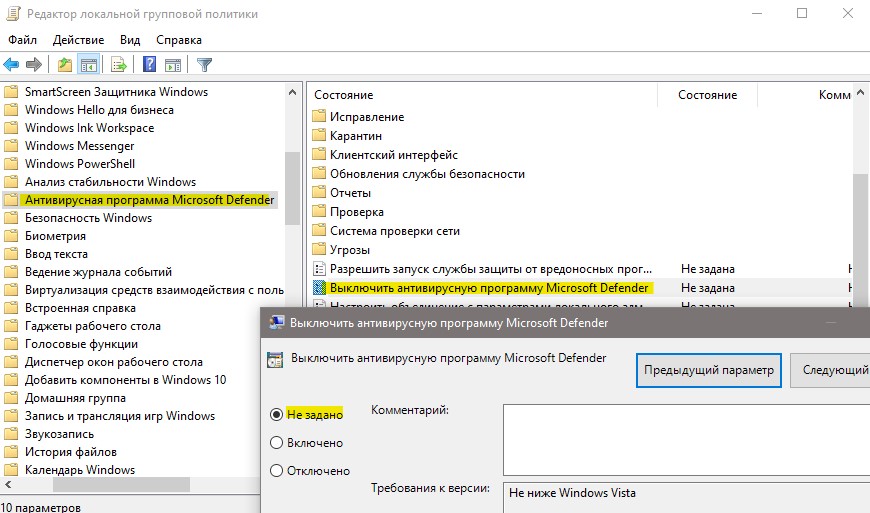Image resolution: width=870 pixels, height=513 pixels.
Task: Click the Предыдущий параметр button
Action: point(709,370)
